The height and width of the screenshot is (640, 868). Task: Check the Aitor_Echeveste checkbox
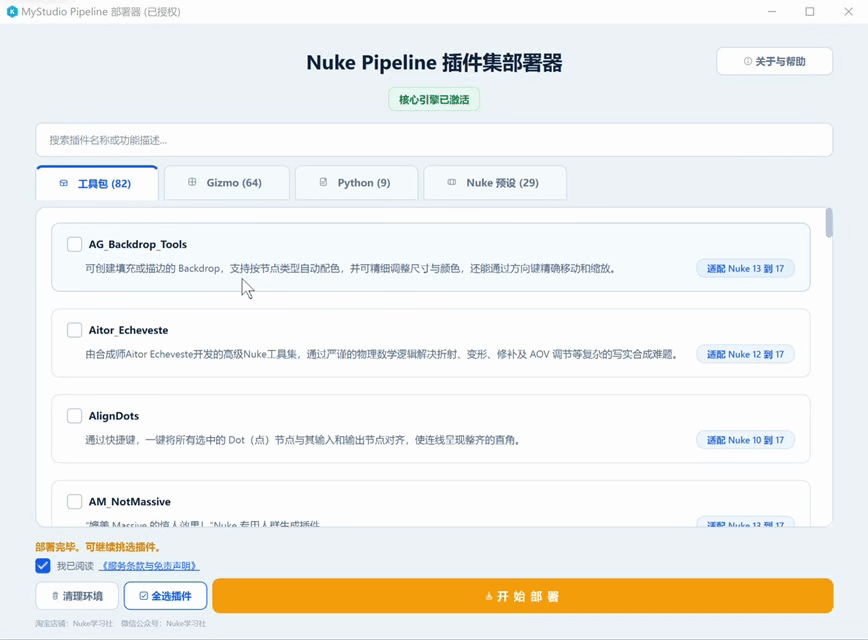click(74, 330)
